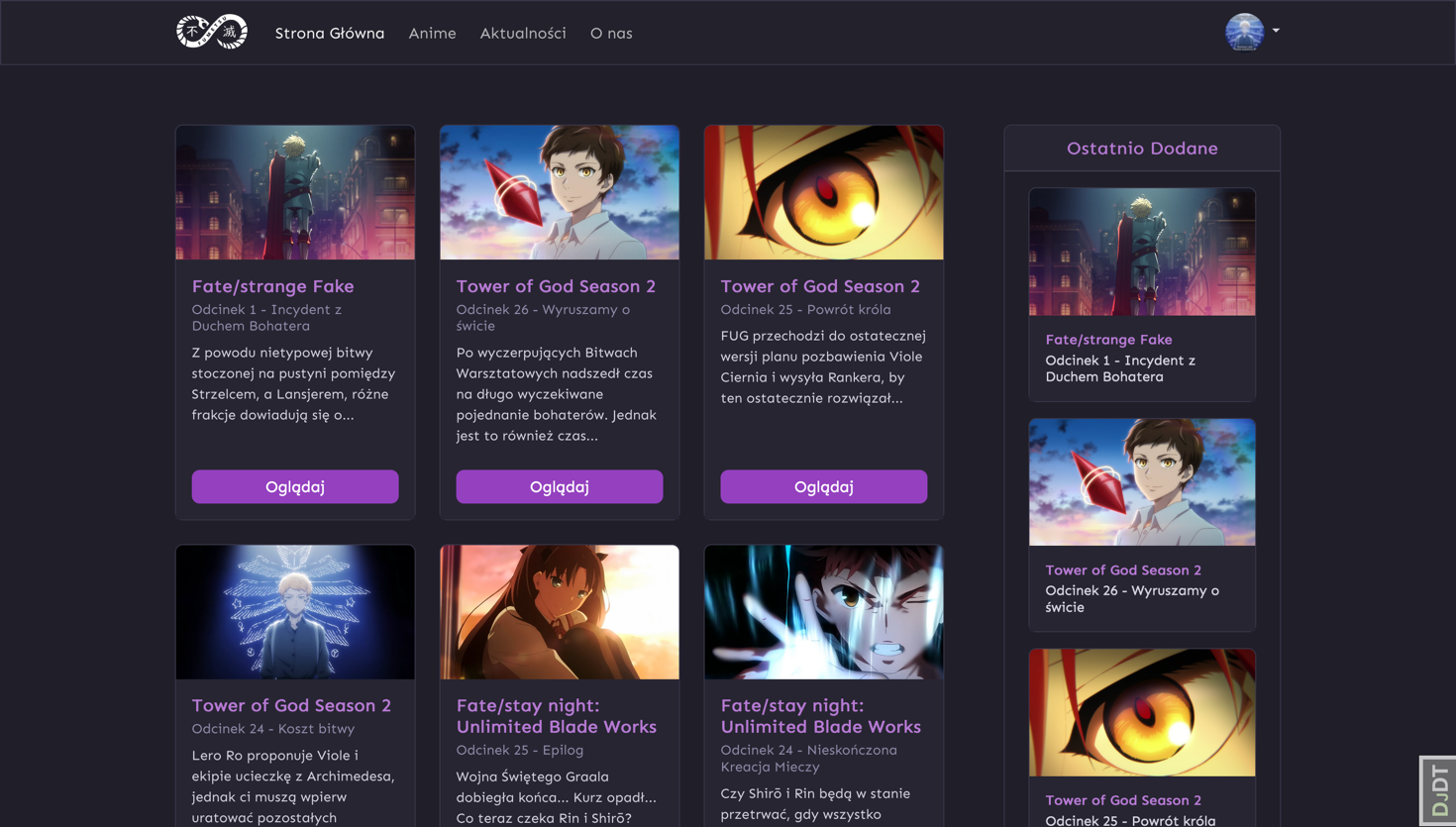1456x827 pixels.
Task: Click description starting 'Czy Shirō i Rin'
Action: pyautogui.click(x=815, y=804)
